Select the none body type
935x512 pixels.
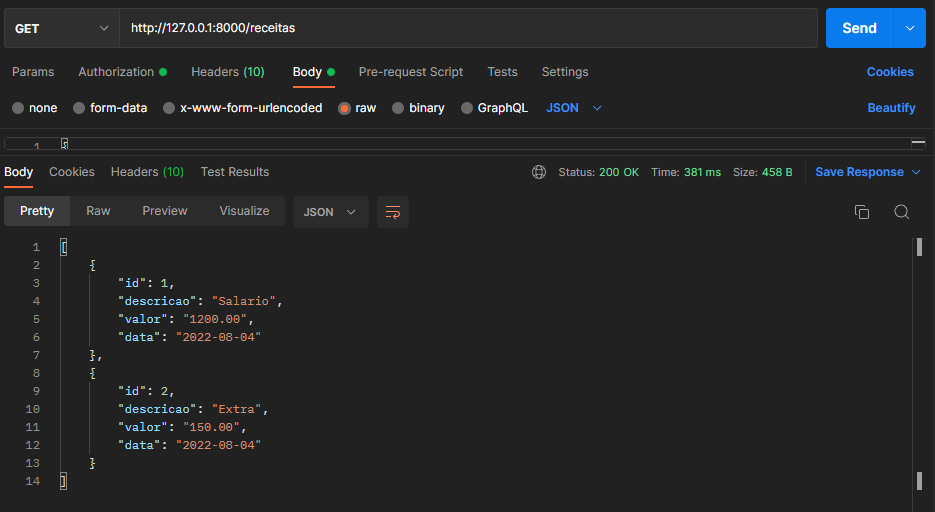tap(35, 108)
